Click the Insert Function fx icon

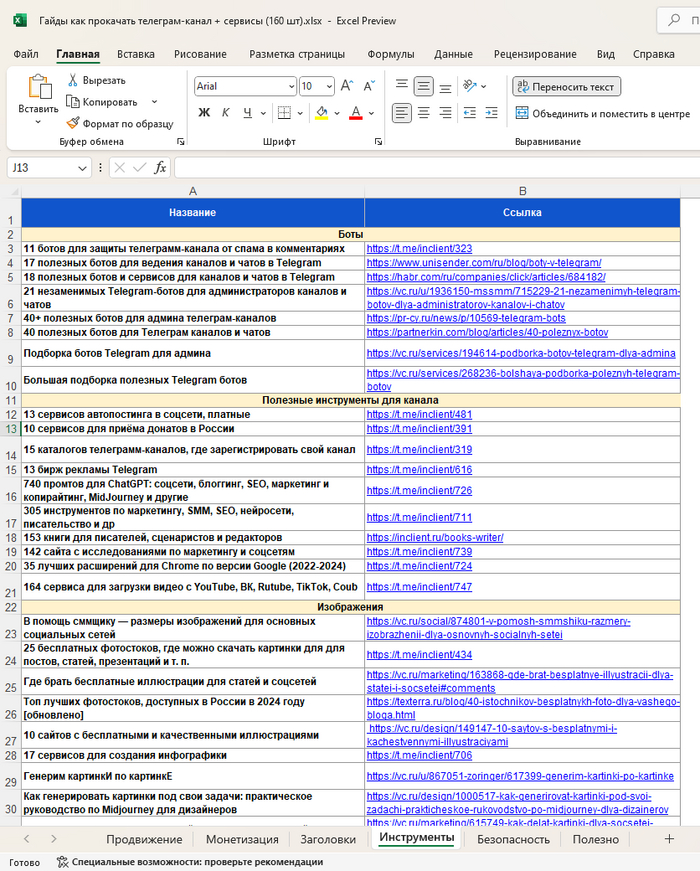click(160, 167)
